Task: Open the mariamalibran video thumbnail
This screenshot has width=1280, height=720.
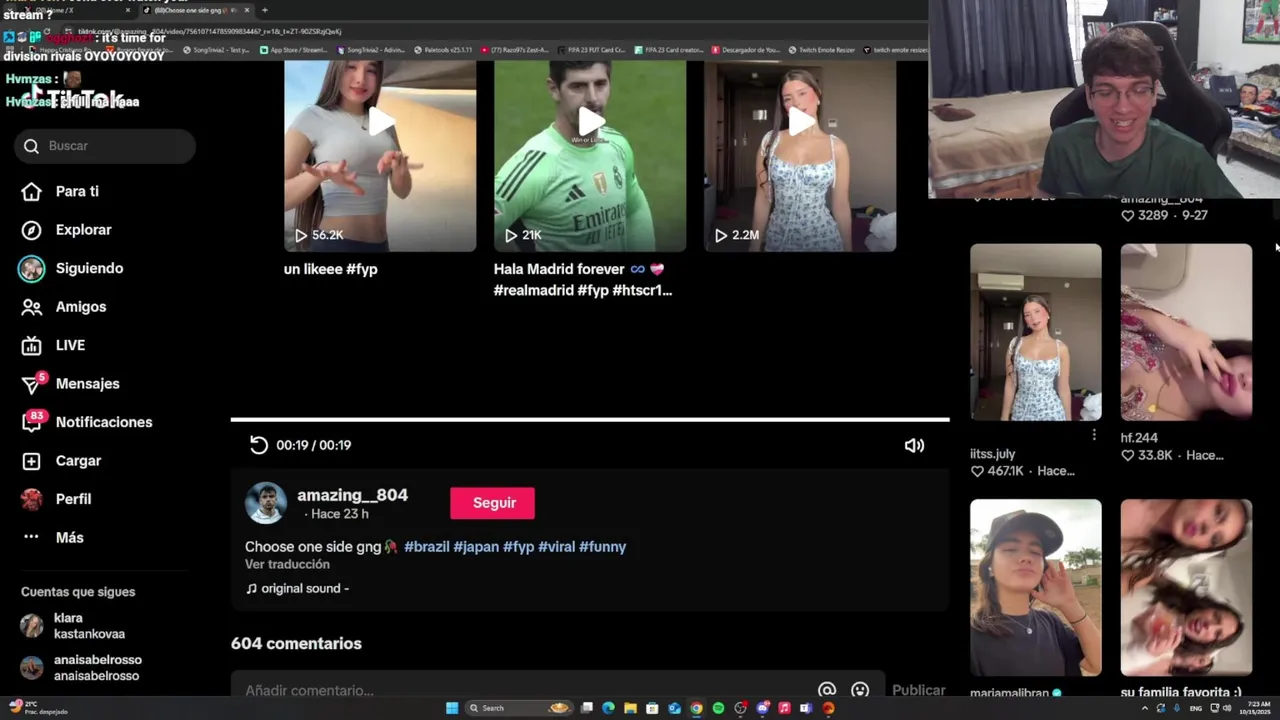Action: (1035, 588)
